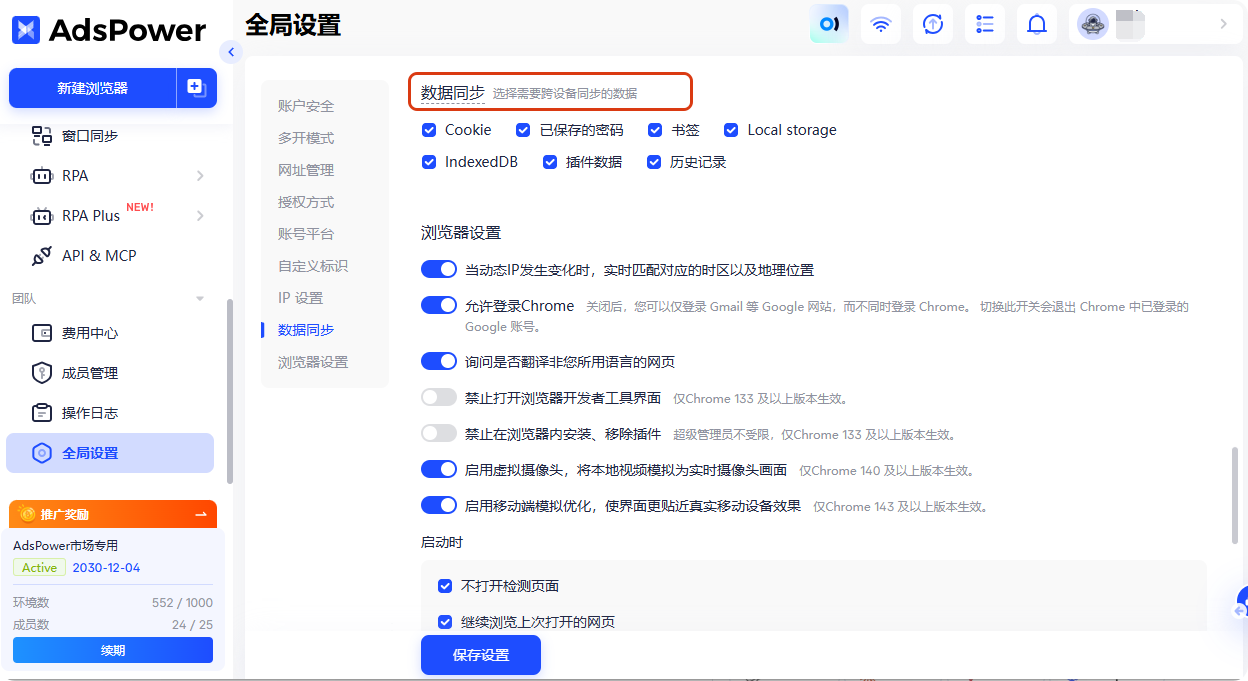The width and height of the screenshot is (1248, 681).
Task: Open notifications bell icon
Action: 1037,24
